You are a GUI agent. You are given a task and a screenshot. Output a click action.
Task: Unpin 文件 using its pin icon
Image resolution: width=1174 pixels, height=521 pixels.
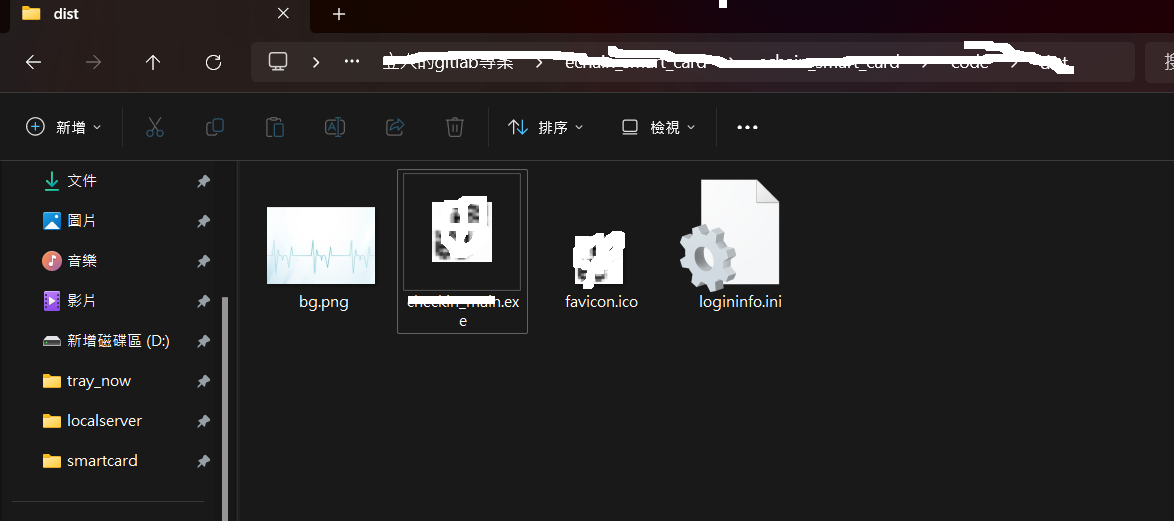coord(203,181)
